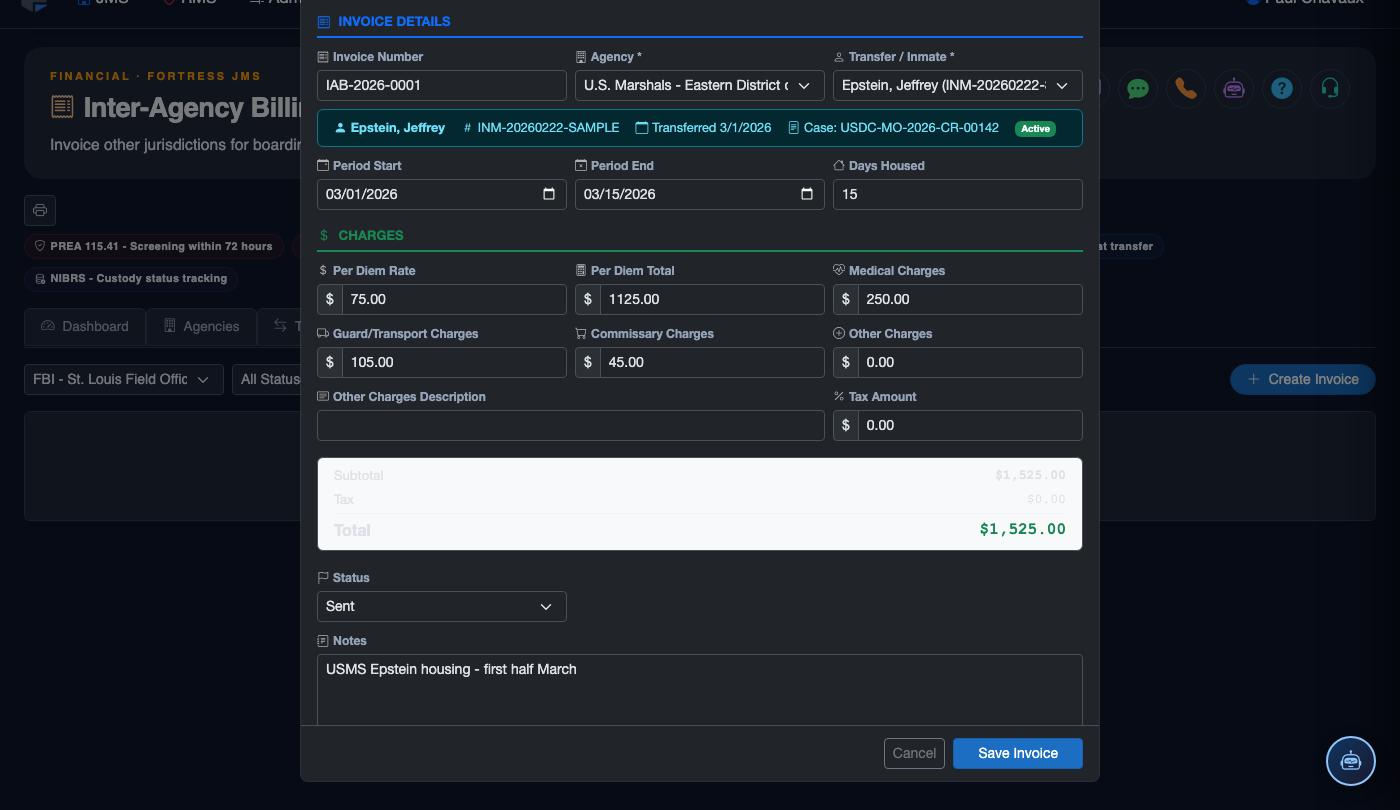Cancel the invoice dialog
Viewport: 1400px width, 810px height.
(x=914, y=753)
